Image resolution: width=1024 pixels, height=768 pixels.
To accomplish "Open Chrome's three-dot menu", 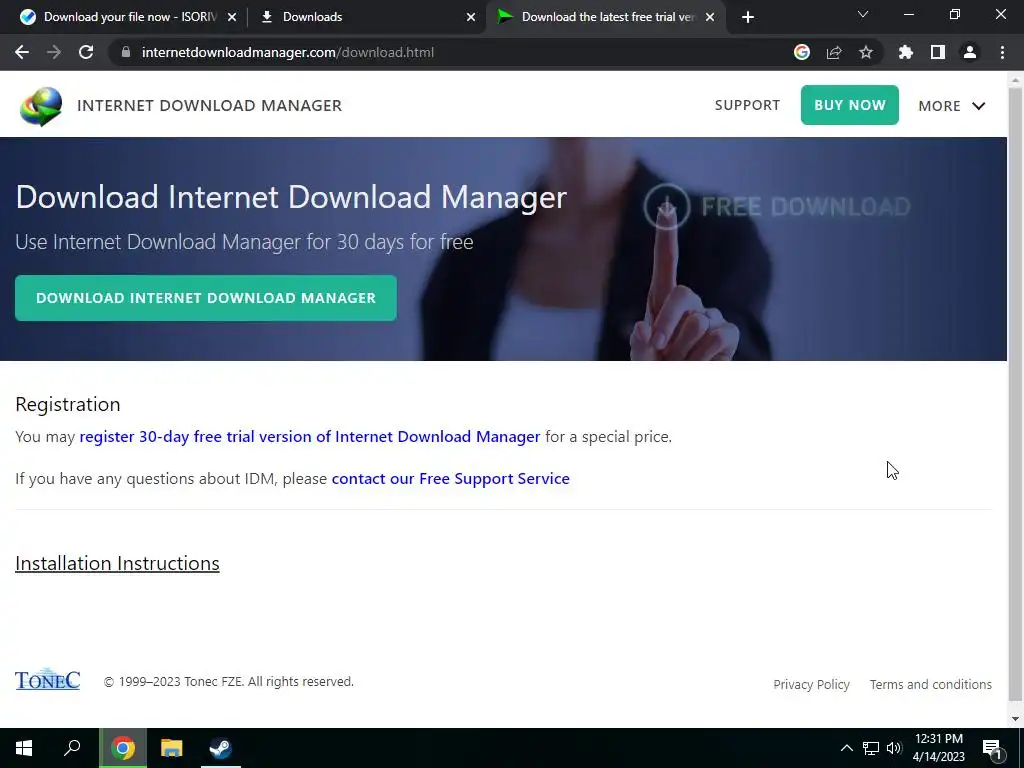I will [x=1002, y=52].
